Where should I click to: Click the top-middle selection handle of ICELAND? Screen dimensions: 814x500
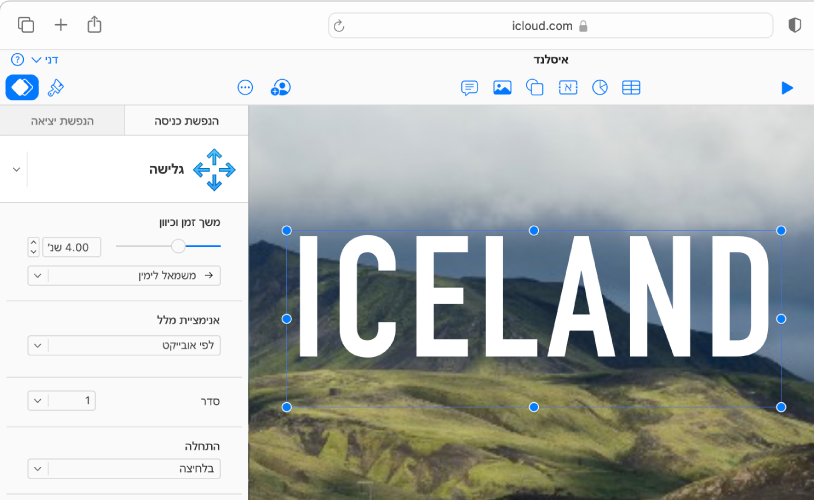[x=534, y=231]
